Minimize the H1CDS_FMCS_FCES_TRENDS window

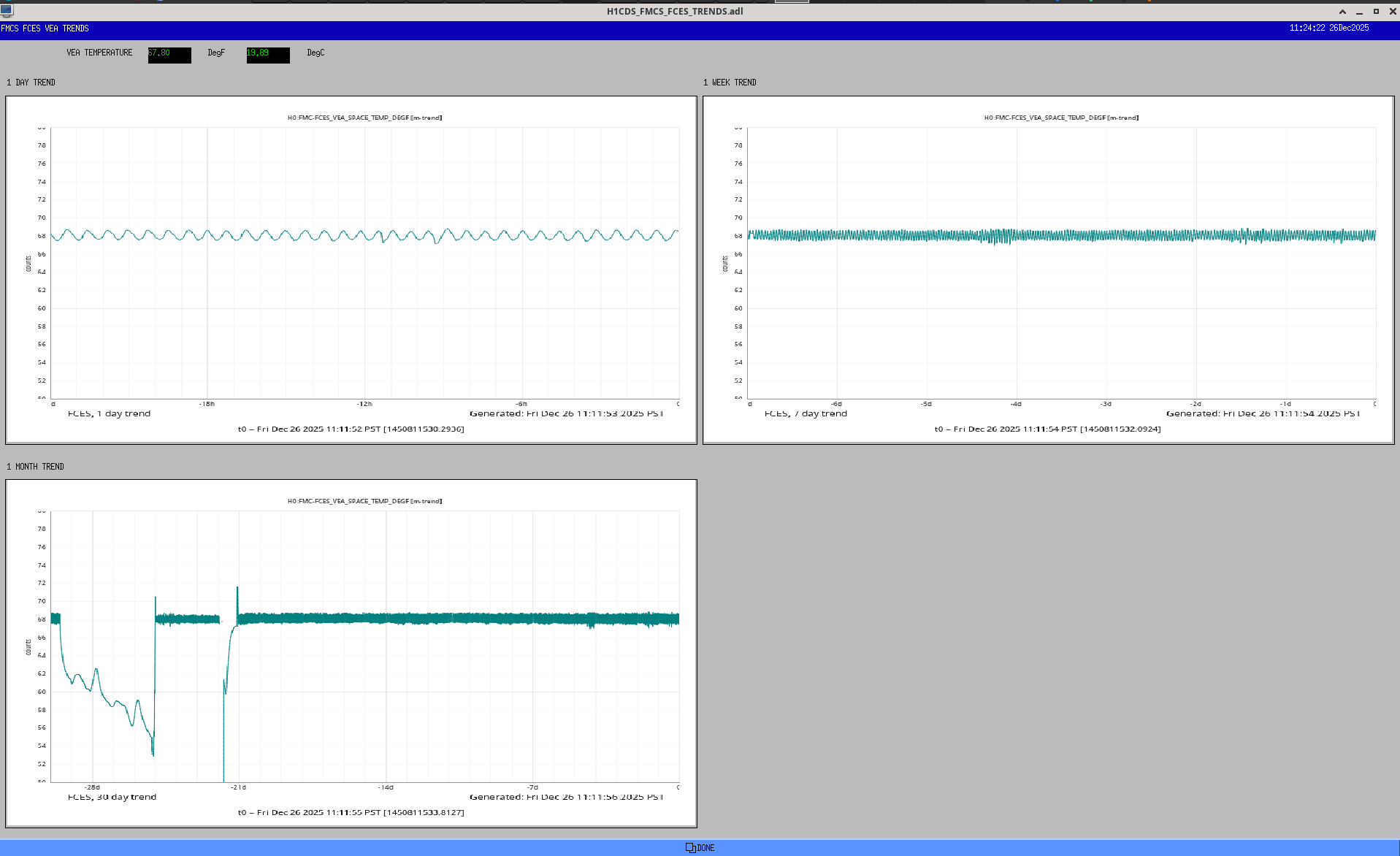(x=1359, y=12)
